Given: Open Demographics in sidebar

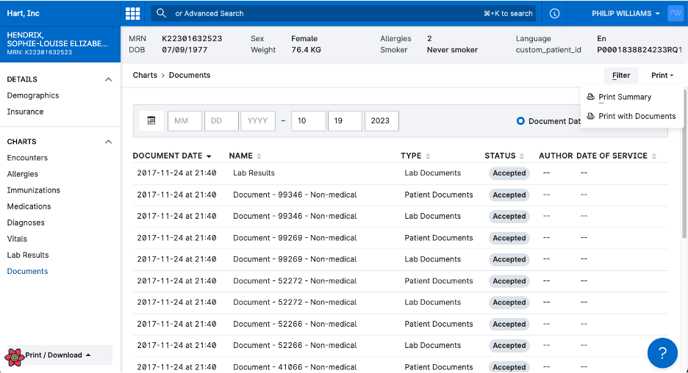Looking at the screenshot, I should 33,96.
